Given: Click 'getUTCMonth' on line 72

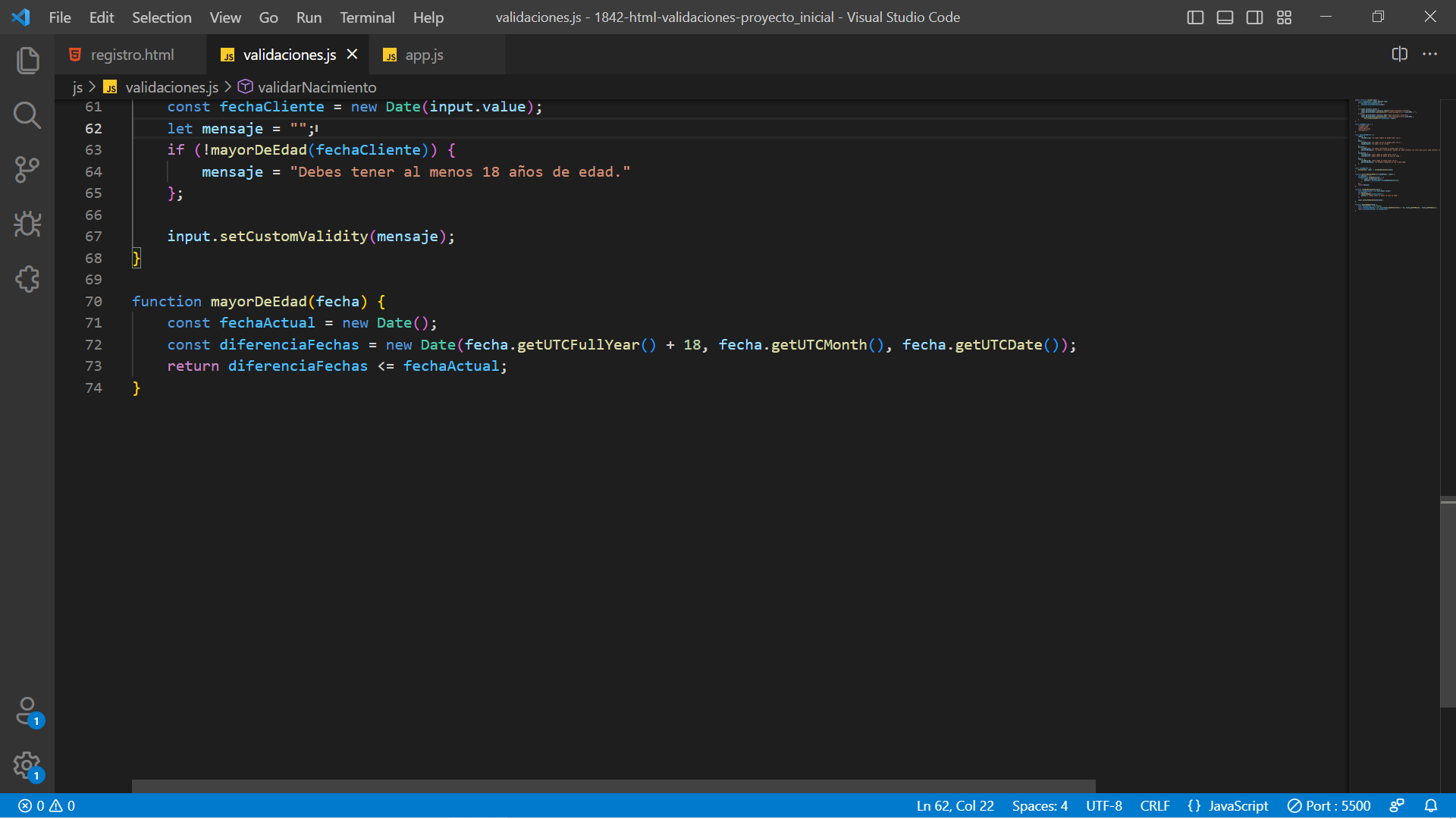Looking at the screenshot, I should tap(819, 344).
